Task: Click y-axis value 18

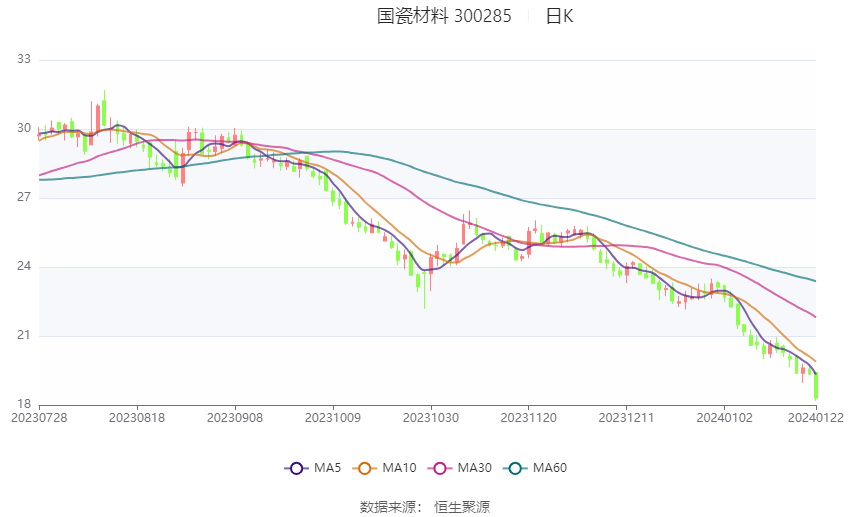Action: click(x=24, y=404)
